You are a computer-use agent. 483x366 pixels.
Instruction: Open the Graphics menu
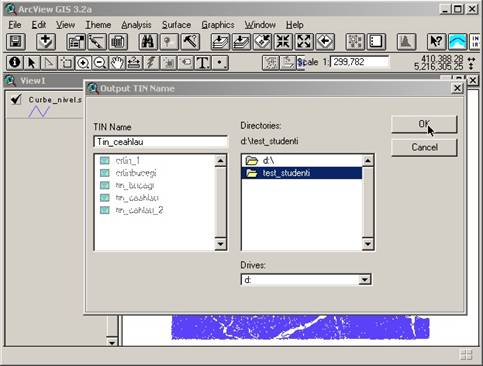point(218,25)
